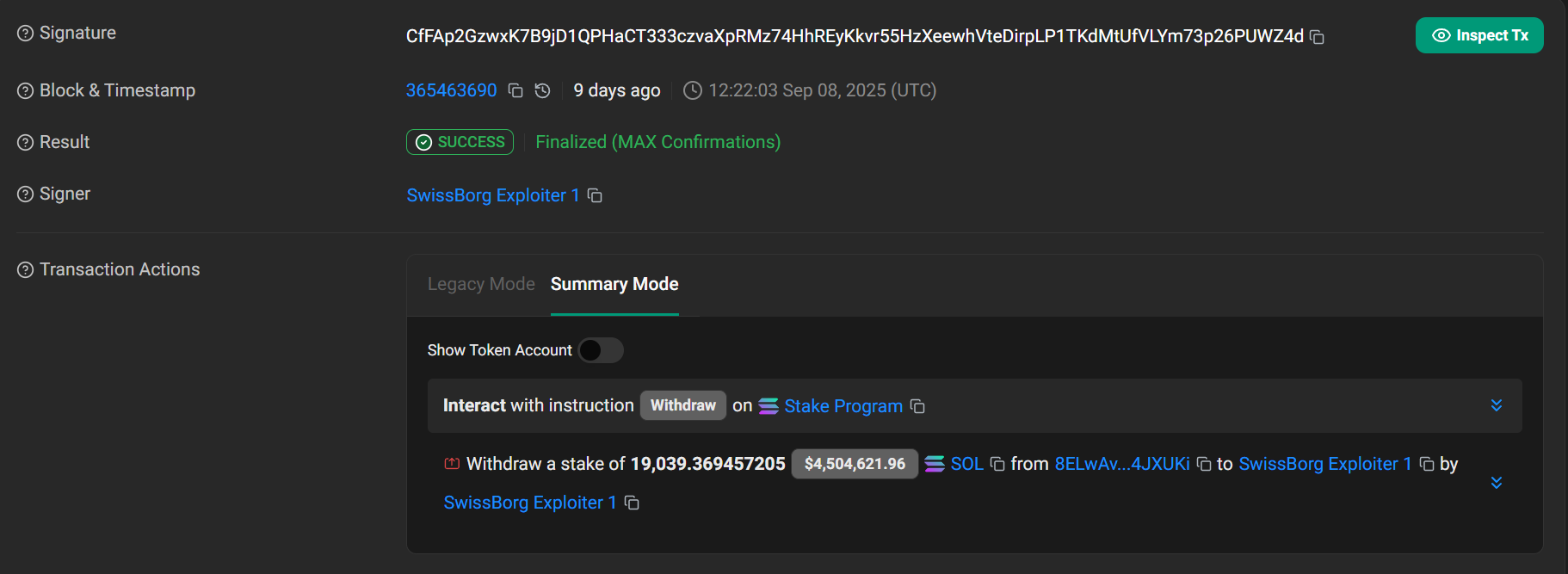Click help icon next to Block & Timestamp

point(26,90)
